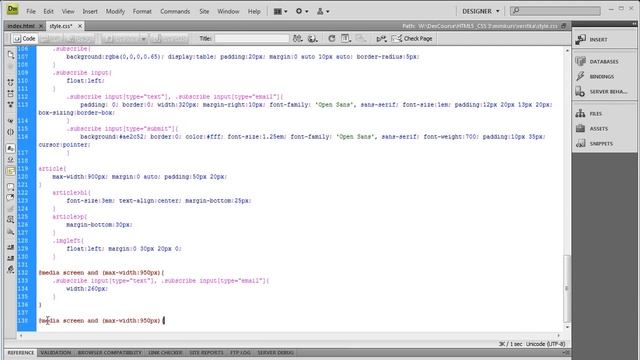The width and height of the screenshot is (640, 360).
Task: Click the vertical scrollbar thumb in code view
Action: point(567,288)
